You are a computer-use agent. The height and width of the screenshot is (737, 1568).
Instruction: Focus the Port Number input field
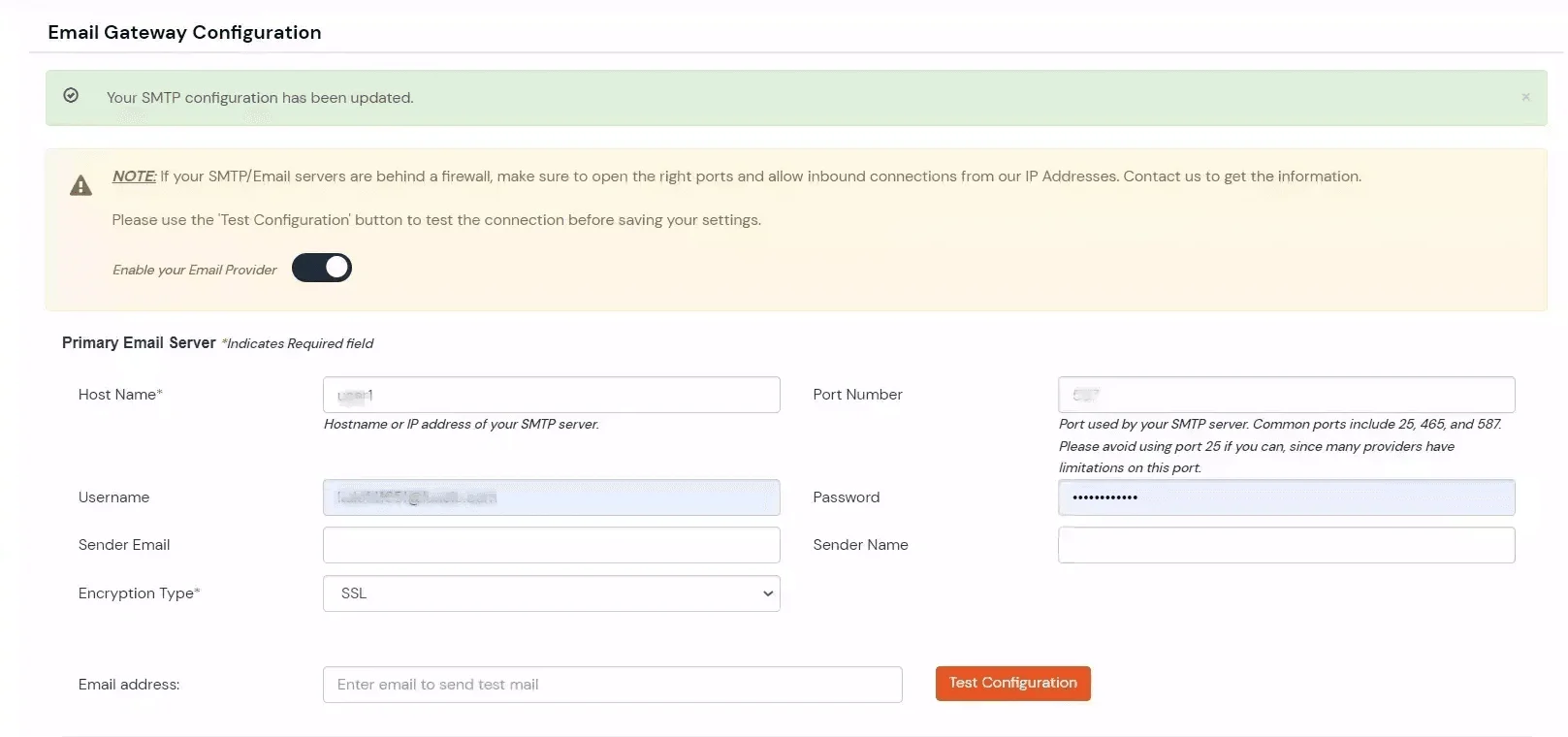click(x=1286, y=395)
